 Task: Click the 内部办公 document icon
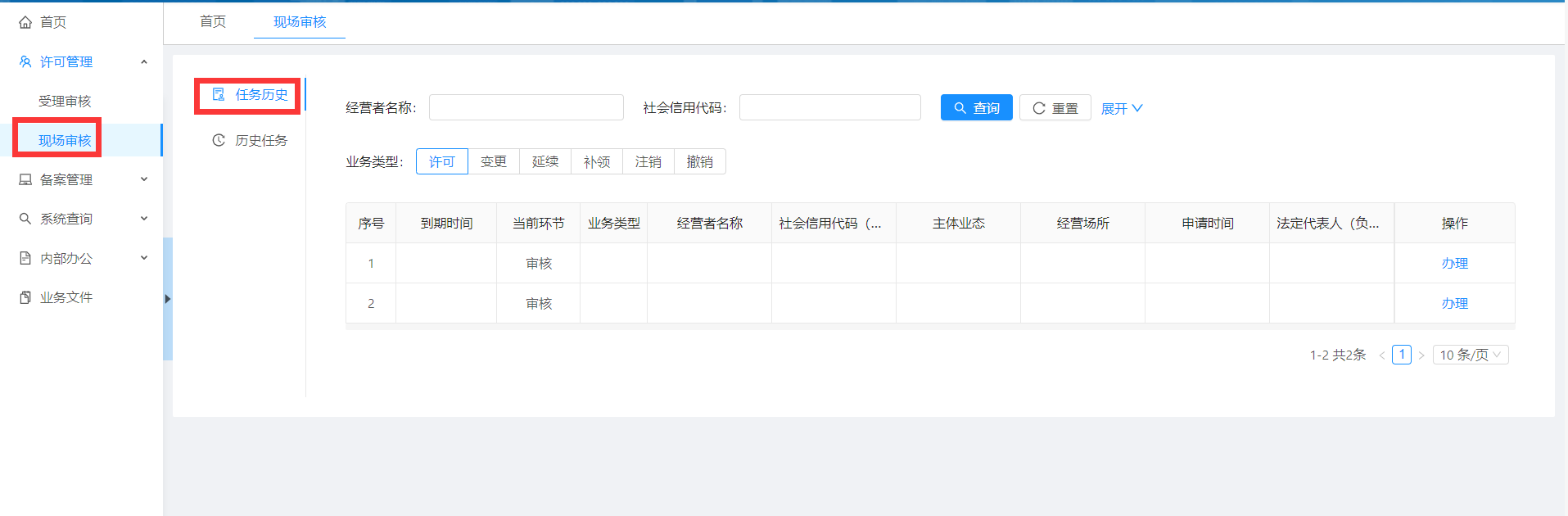tap(25, 258)
